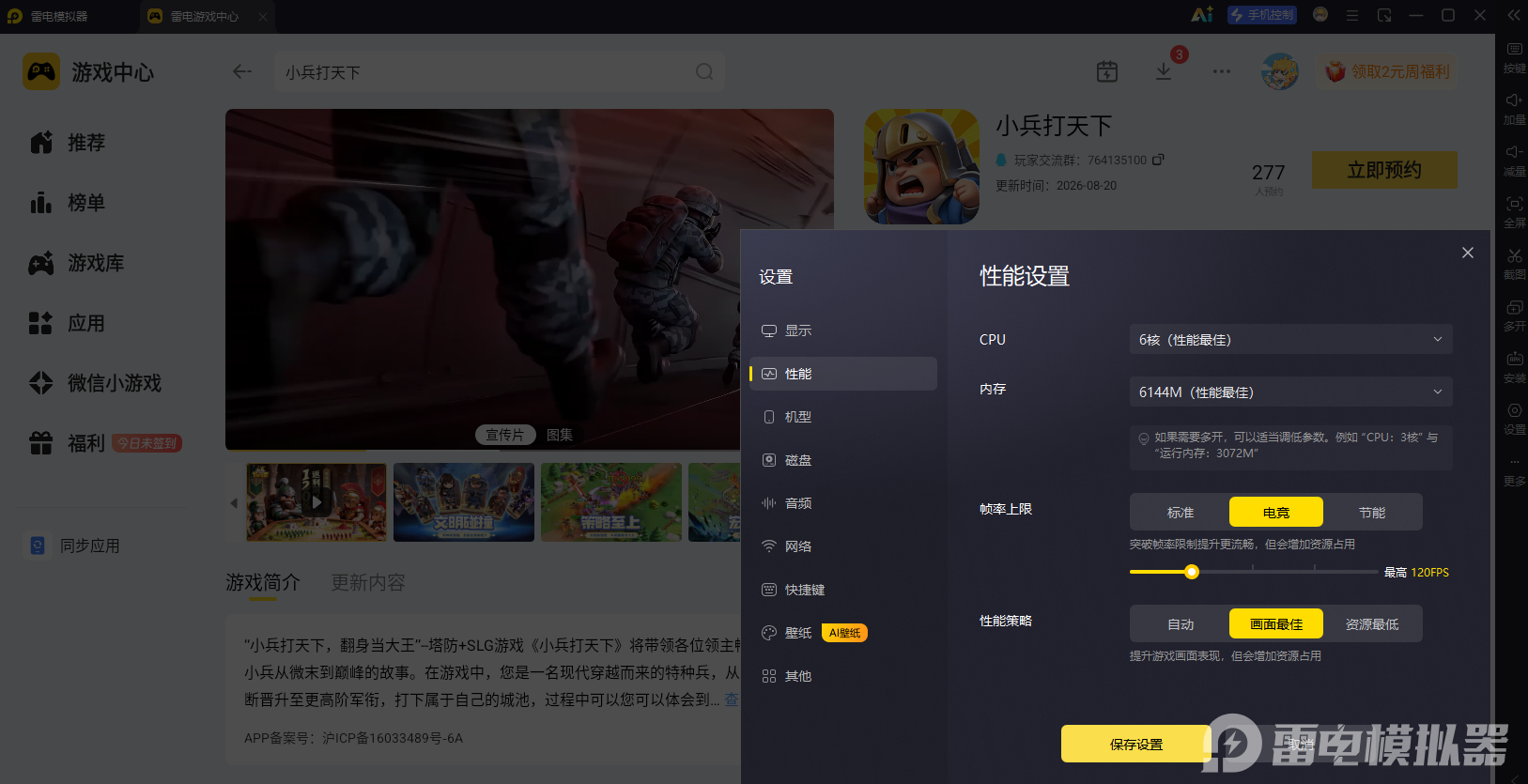The height and width of the screenshot is (784, 1528).
Task: Show the 宣传片 trailer view
Action: point(505,435)
